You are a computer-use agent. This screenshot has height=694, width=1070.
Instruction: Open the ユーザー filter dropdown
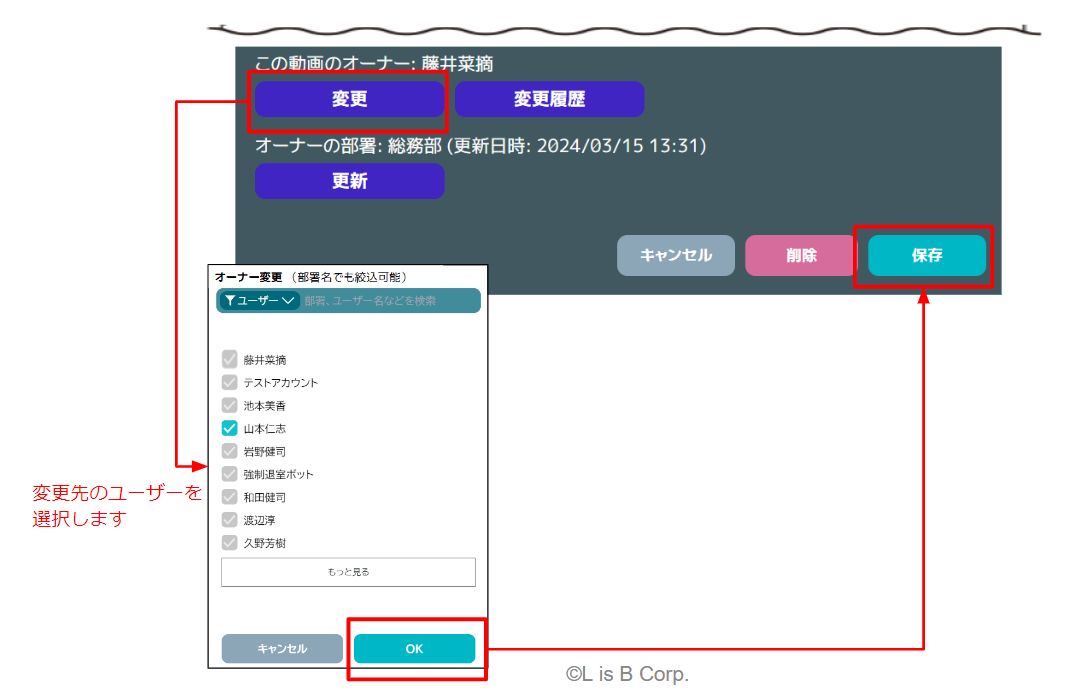[x=259, y=301]
